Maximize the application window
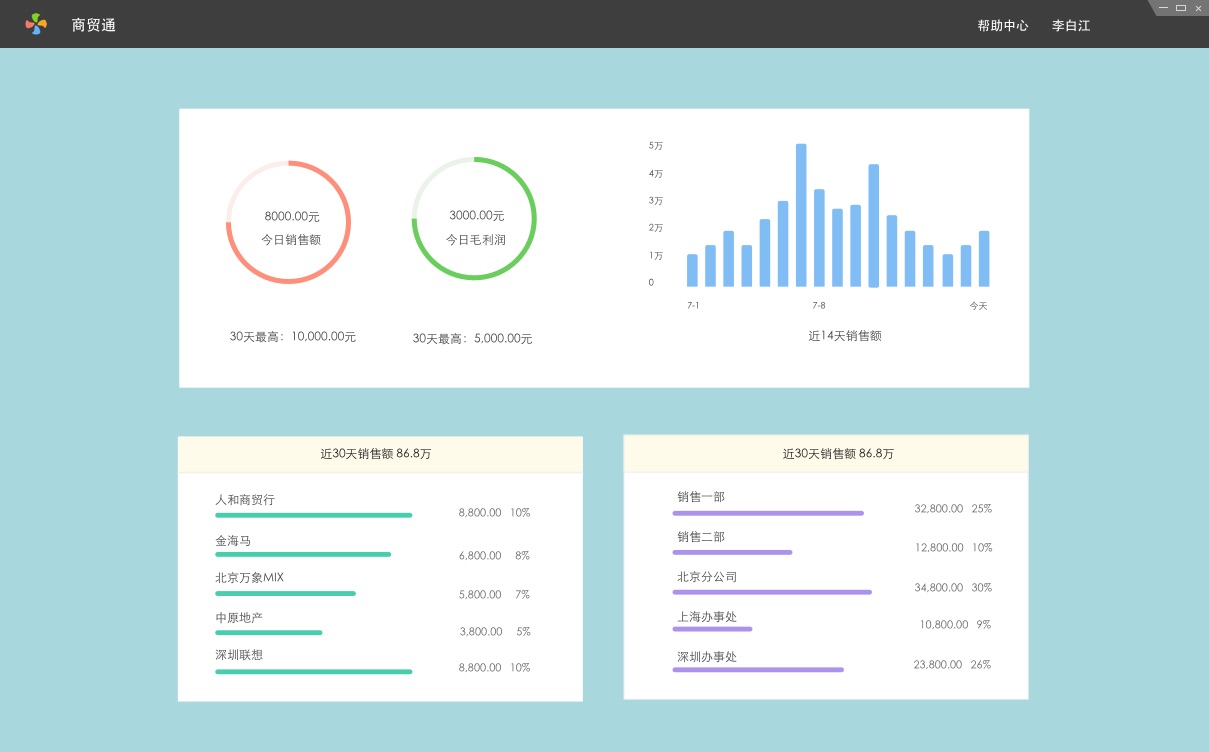1209x752 pixels. coord(1181,8)
